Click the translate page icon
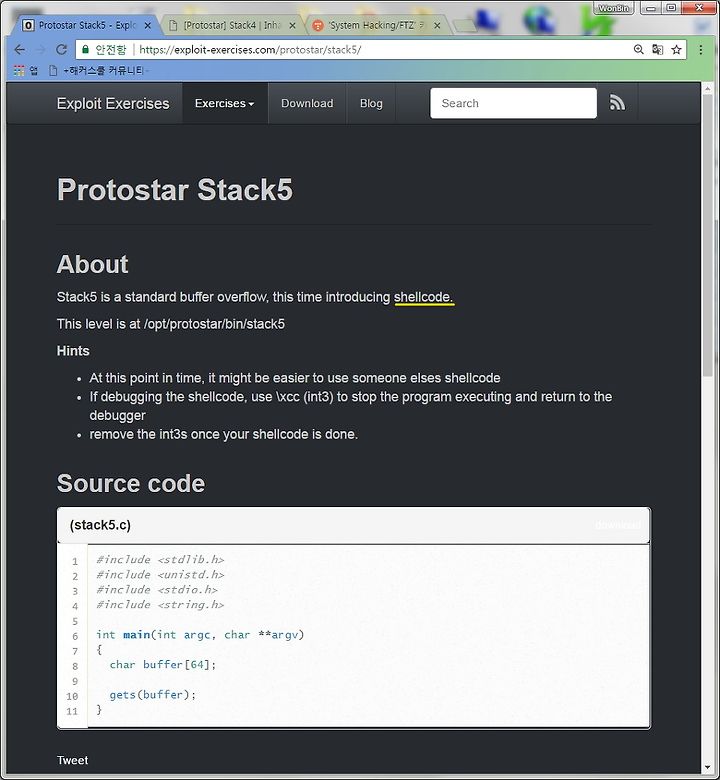Image resolution: width=720 pixels, height=780 pixels. [657, 49]
